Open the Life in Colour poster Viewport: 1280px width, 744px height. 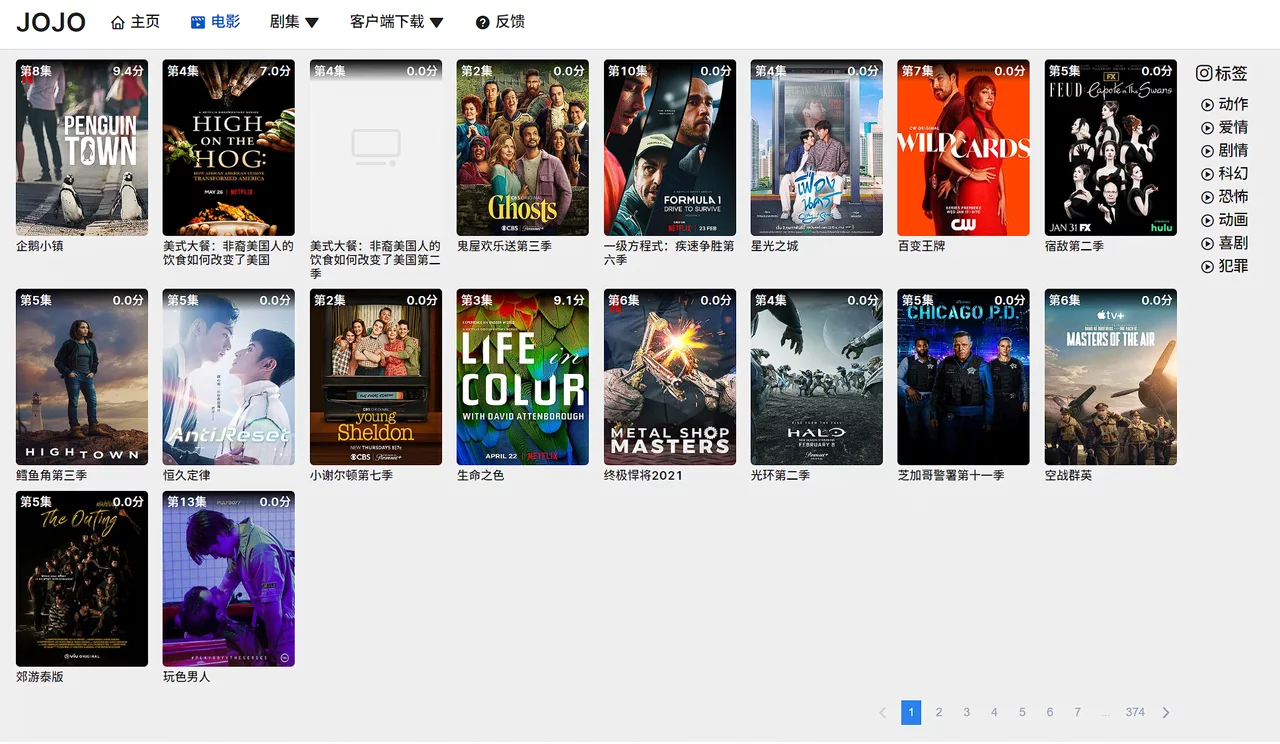[523, 377]
